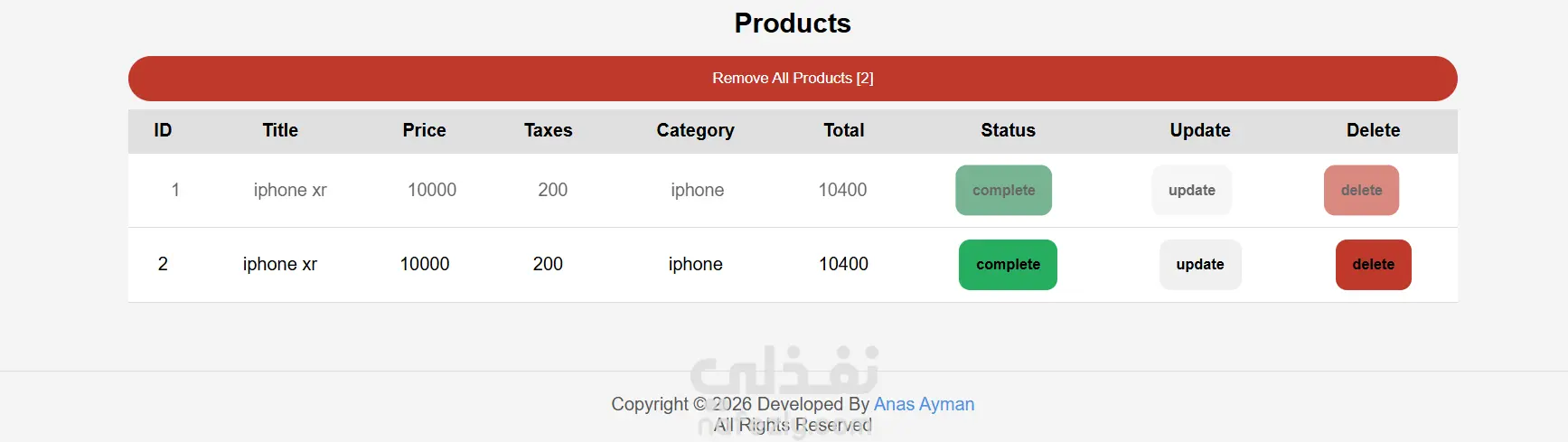
Task: Select the Update column header
Action: [1199, 130]
